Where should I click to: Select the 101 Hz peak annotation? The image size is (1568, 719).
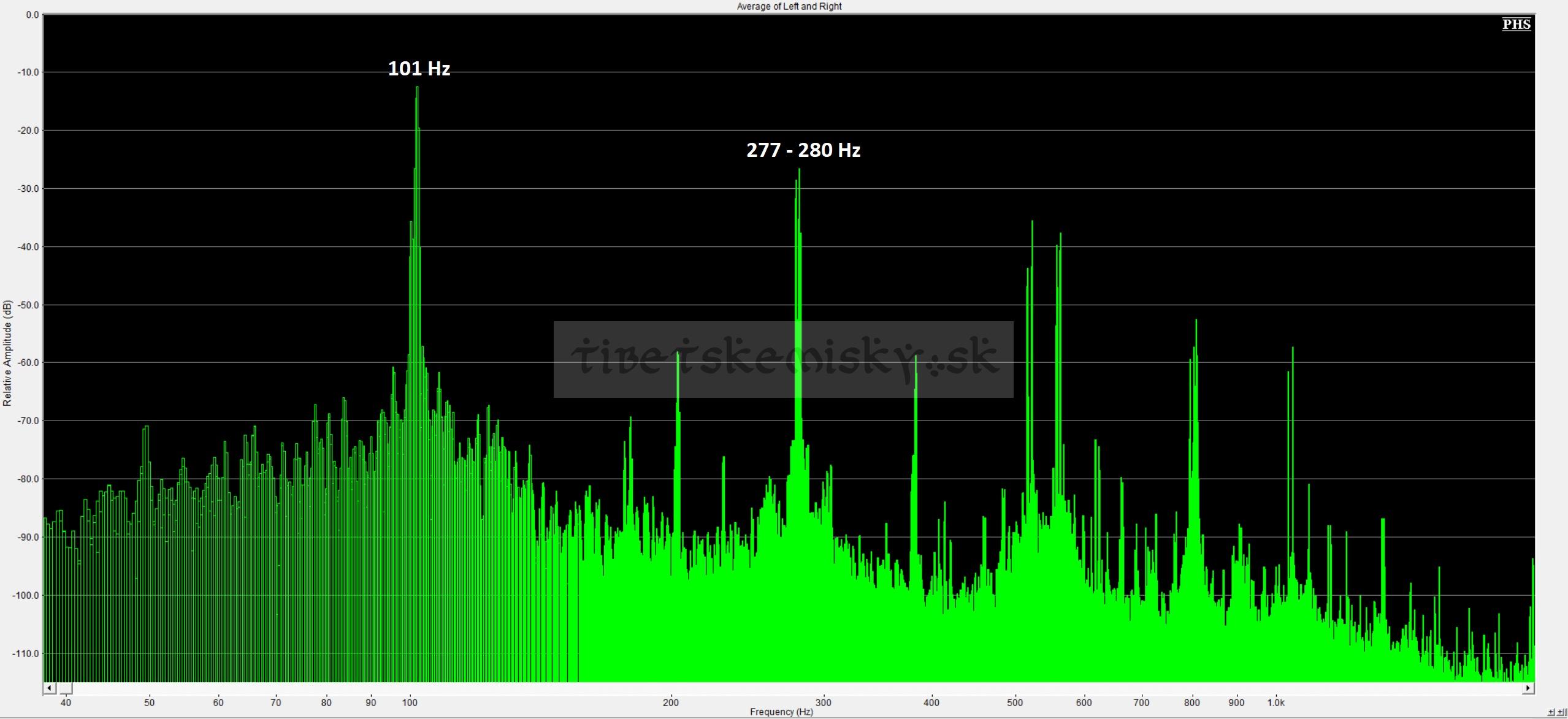pos(419,68)
